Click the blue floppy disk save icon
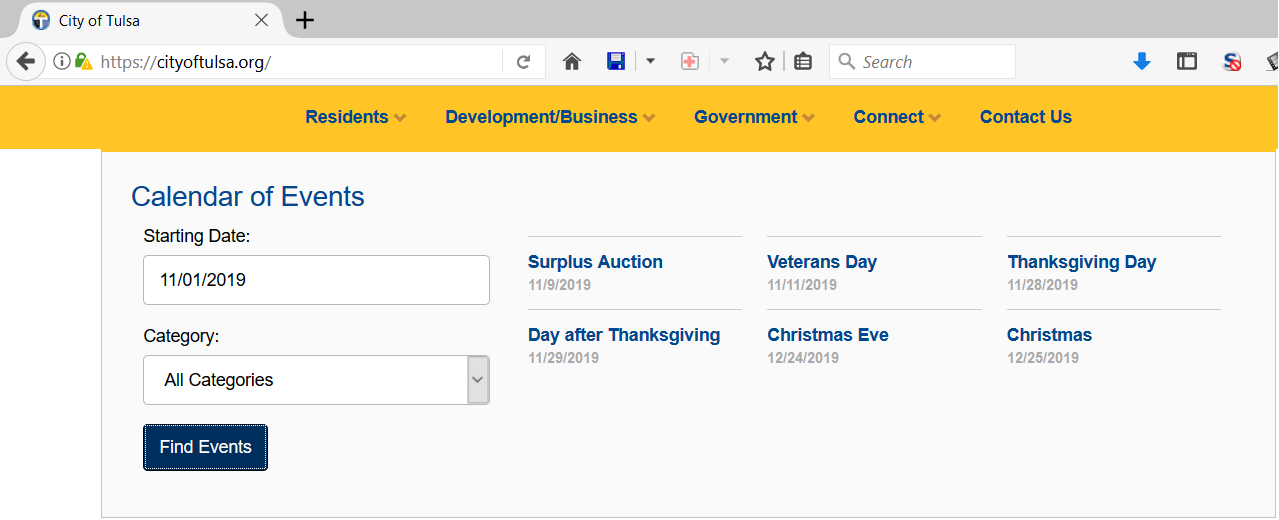The image size is (1279, 520). tap(616, 62)
